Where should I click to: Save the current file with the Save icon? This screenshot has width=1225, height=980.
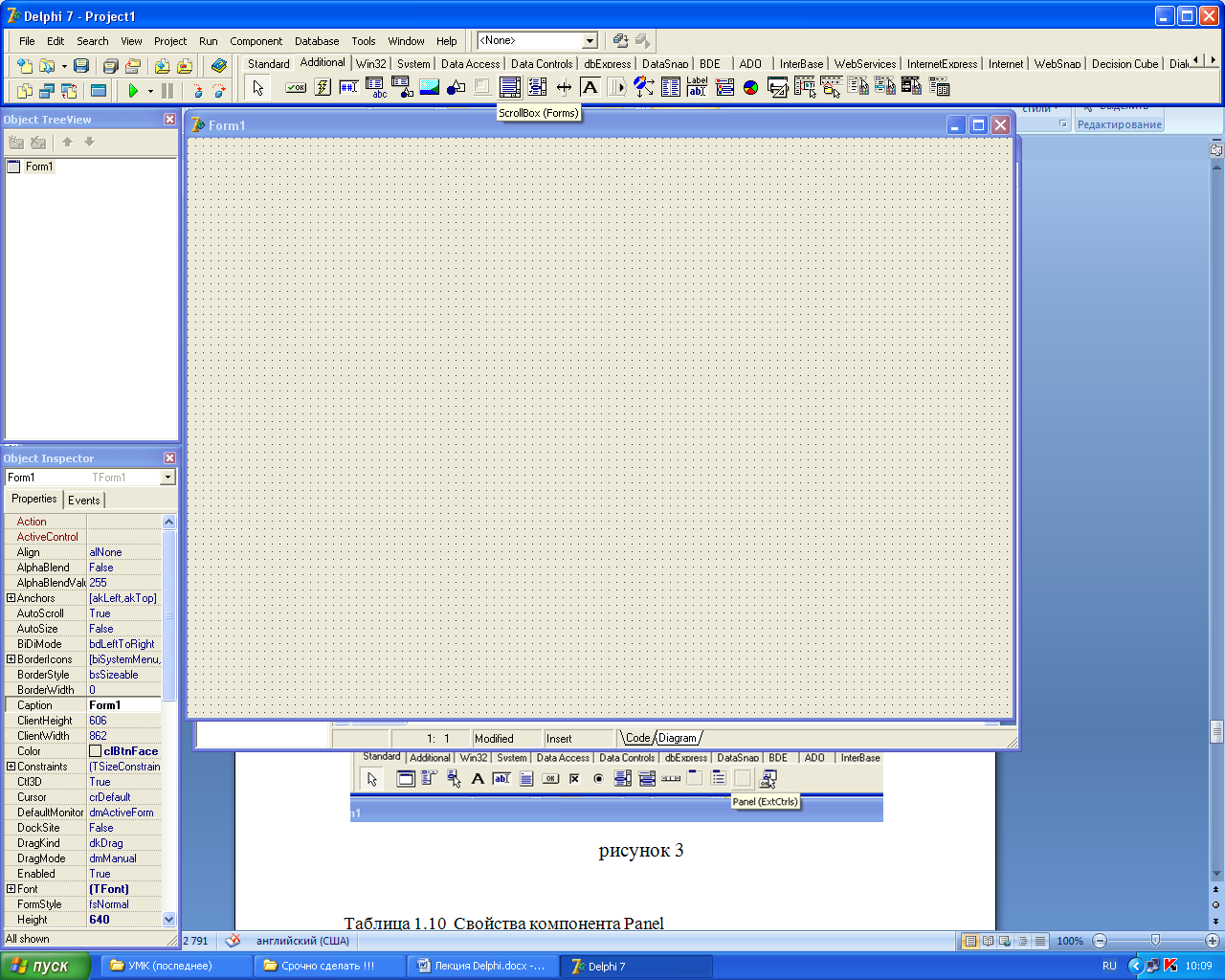coord(81,66)
